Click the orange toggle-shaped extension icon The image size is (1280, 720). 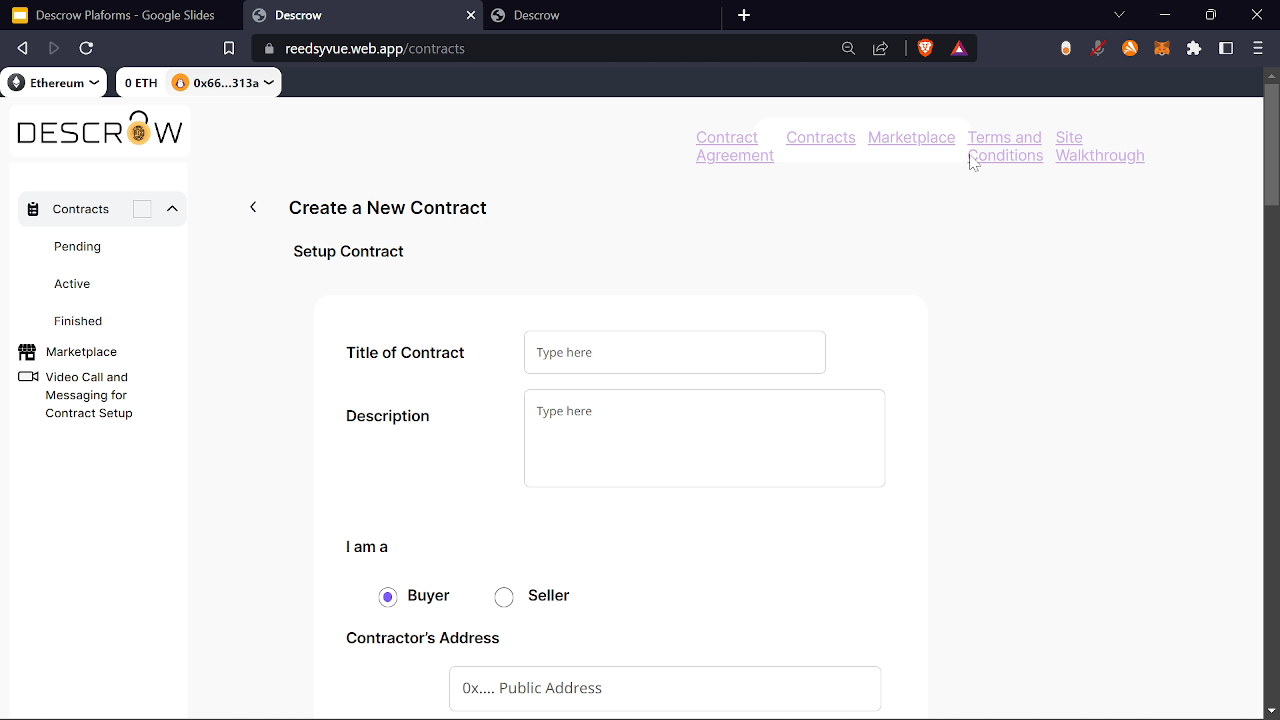coord(1066,48)
